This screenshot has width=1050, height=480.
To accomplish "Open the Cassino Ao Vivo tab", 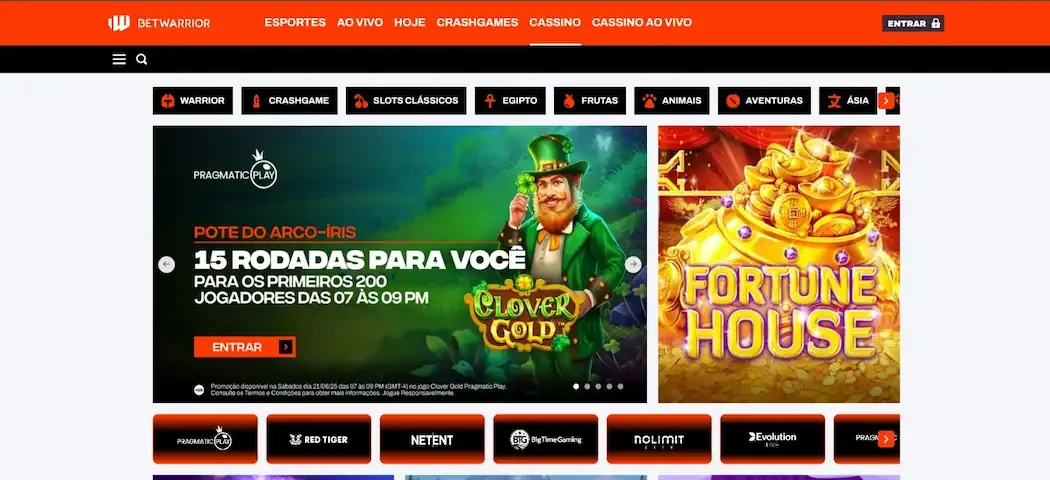I will pos(642,23).
